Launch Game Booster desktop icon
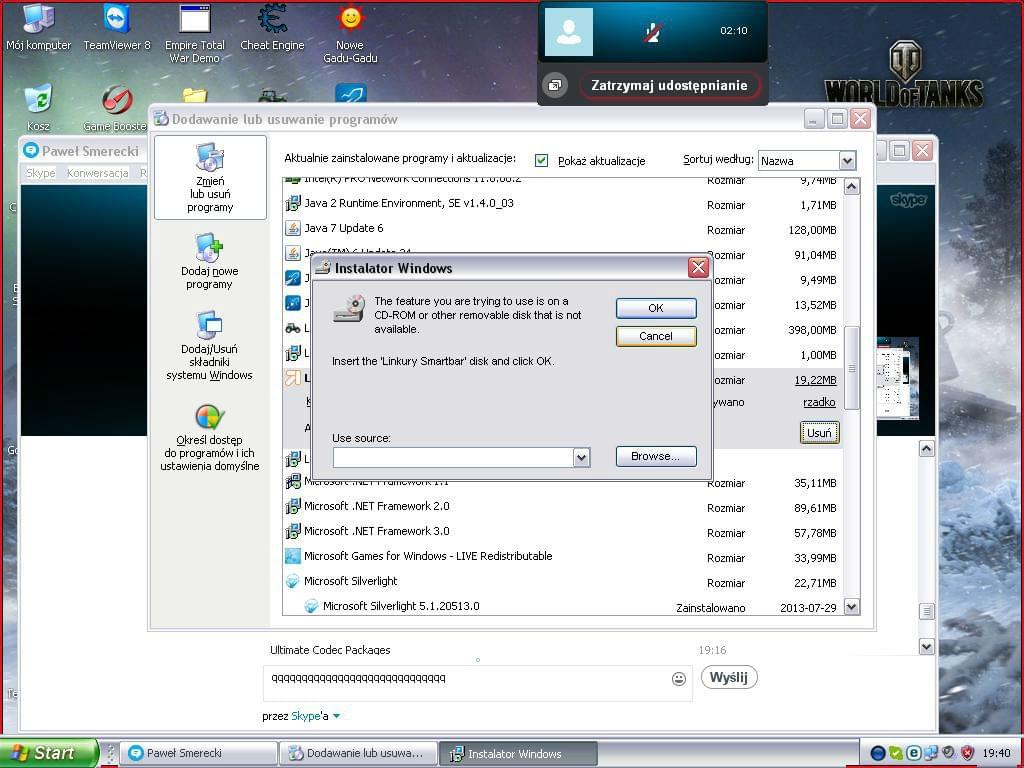This screenshot has height=768, width=1024. pos(116,107)
